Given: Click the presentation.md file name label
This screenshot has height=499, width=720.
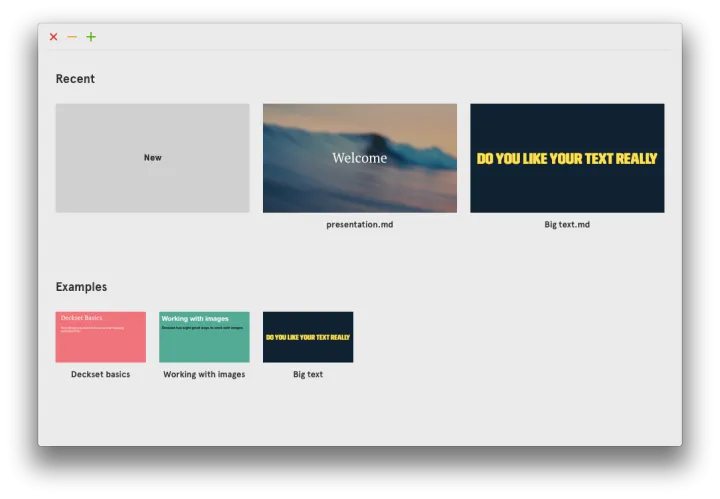Looking at the screenshot, I should tap(359, 225).
